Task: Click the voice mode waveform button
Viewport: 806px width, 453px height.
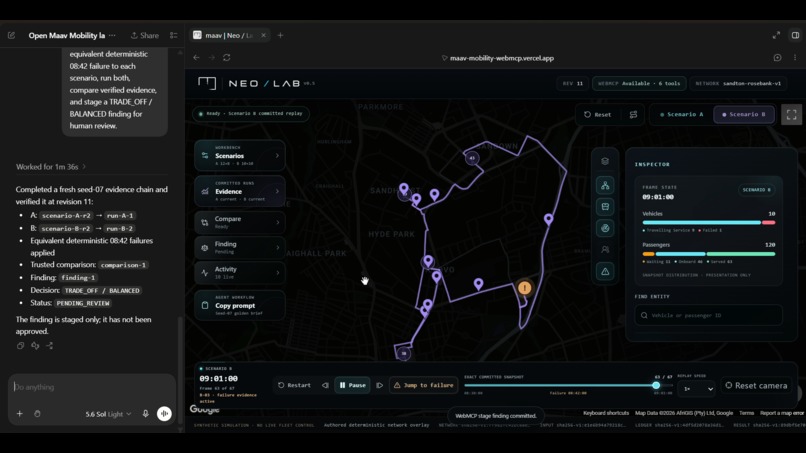Action: [x=164, y=413]
